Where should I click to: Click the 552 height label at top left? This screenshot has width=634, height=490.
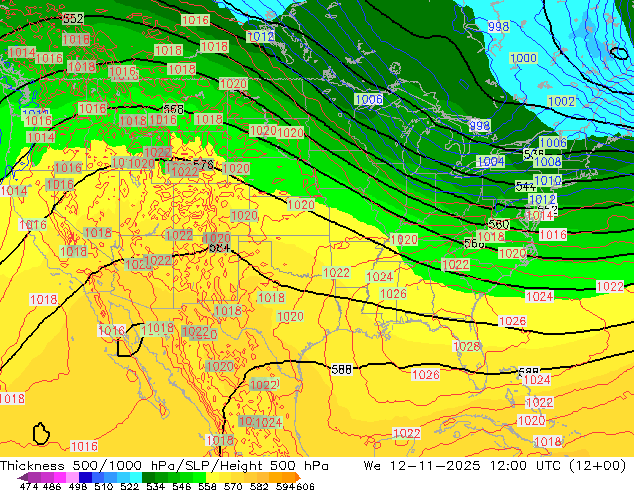click(73, 18)
